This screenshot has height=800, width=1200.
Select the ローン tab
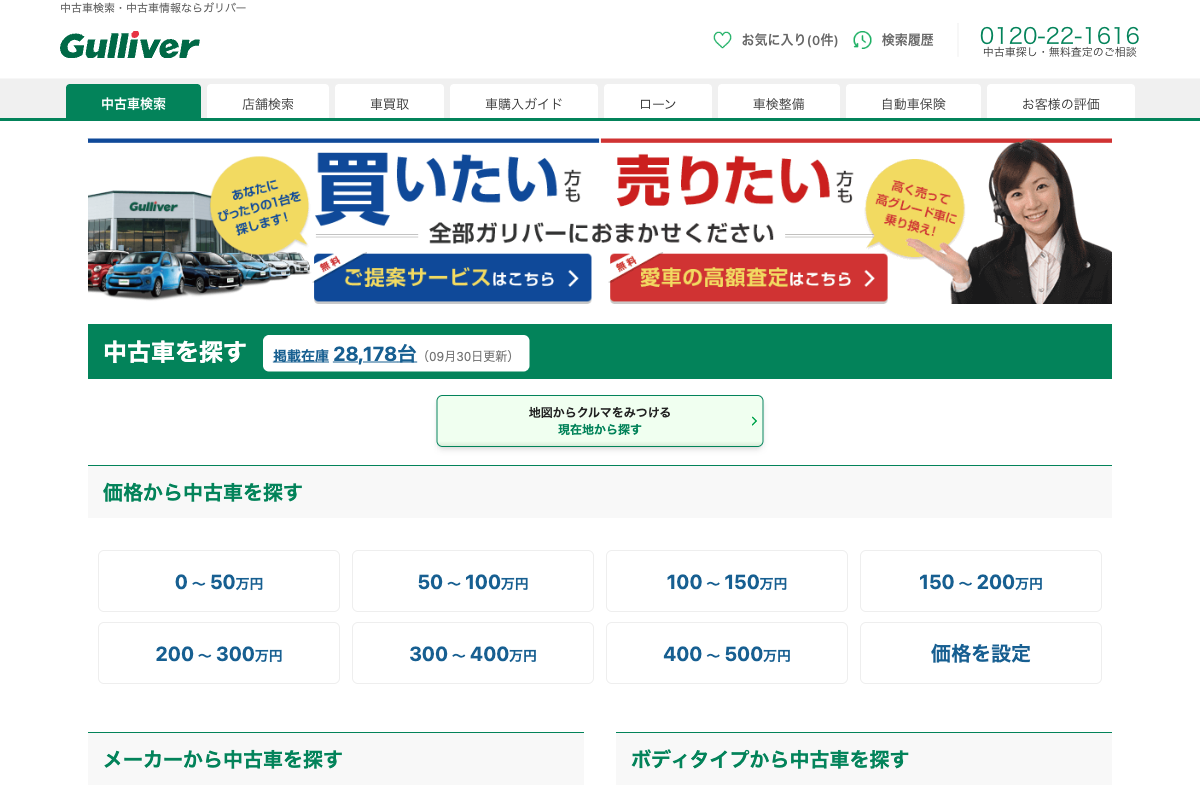[x=657, y=103]
